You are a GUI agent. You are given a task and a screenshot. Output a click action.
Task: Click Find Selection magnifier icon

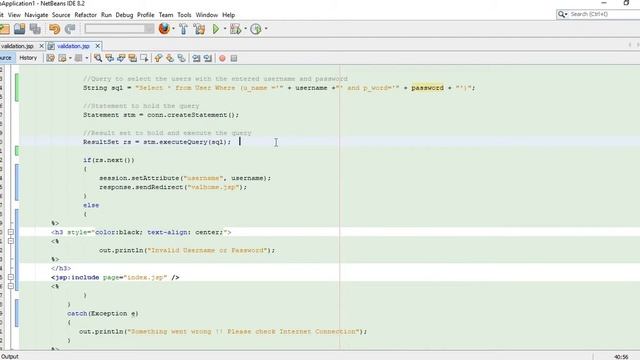[x=98, y=58]
